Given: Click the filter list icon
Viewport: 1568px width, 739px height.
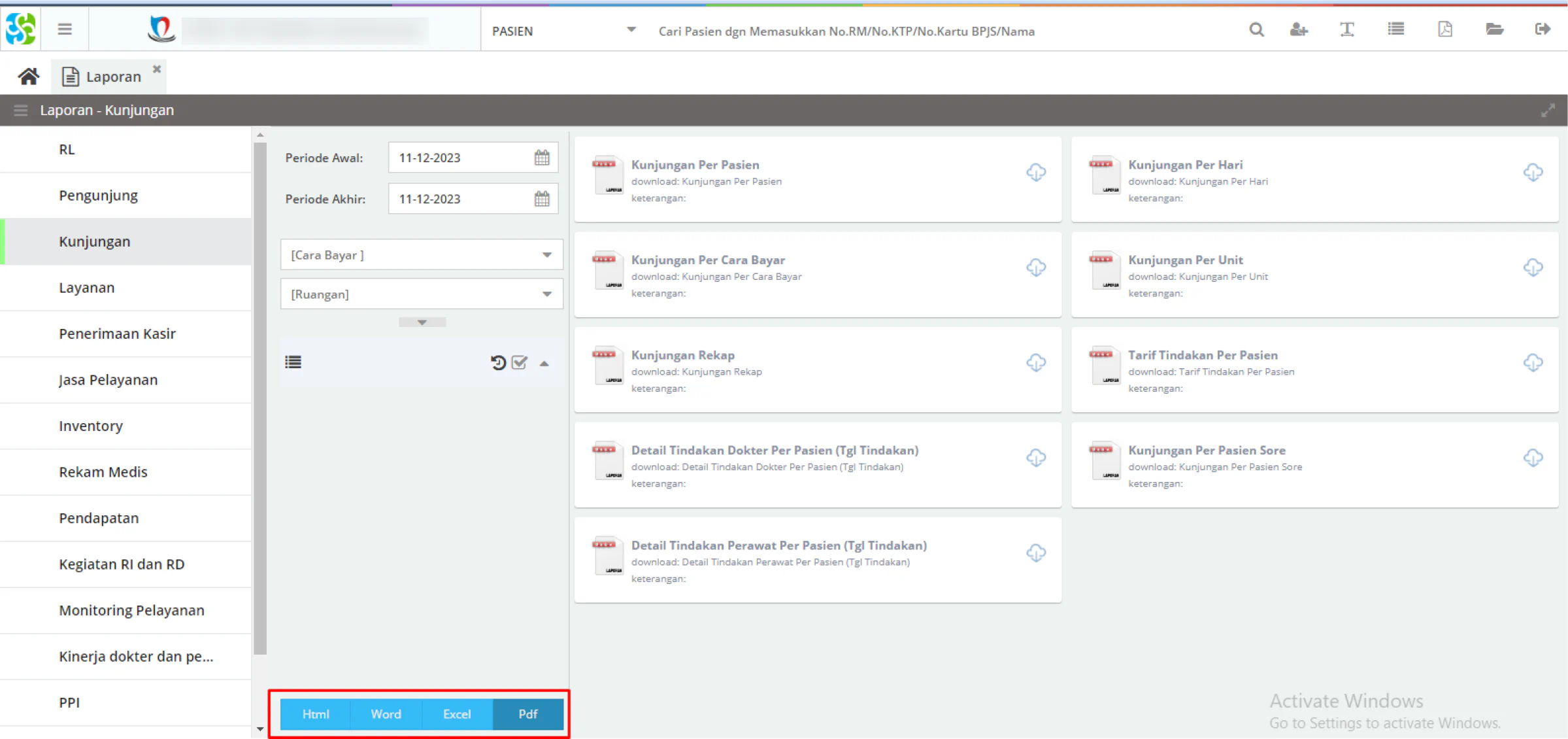Looking at the screenshot, I should (x=293, y=362).
